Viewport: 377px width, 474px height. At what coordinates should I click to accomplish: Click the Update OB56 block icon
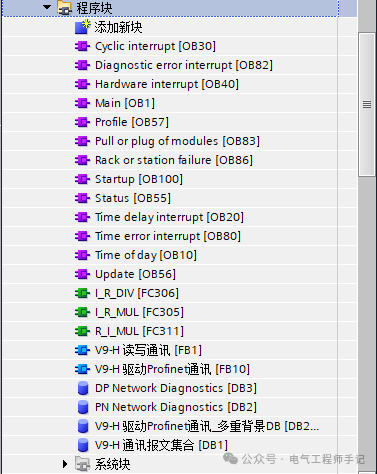click(x=82, y=274)
